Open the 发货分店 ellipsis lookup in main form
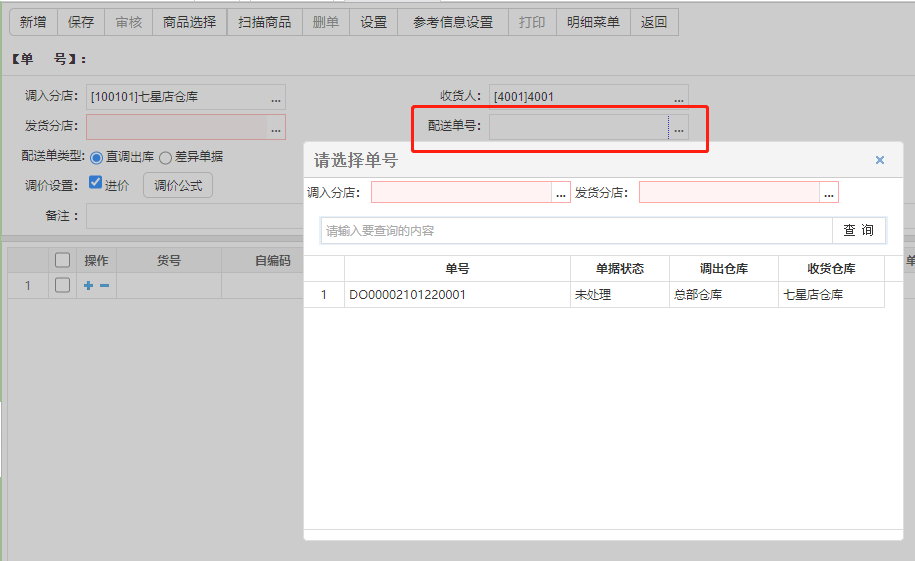This screenshot has height=561, width=915. click(x=276, y=127)
